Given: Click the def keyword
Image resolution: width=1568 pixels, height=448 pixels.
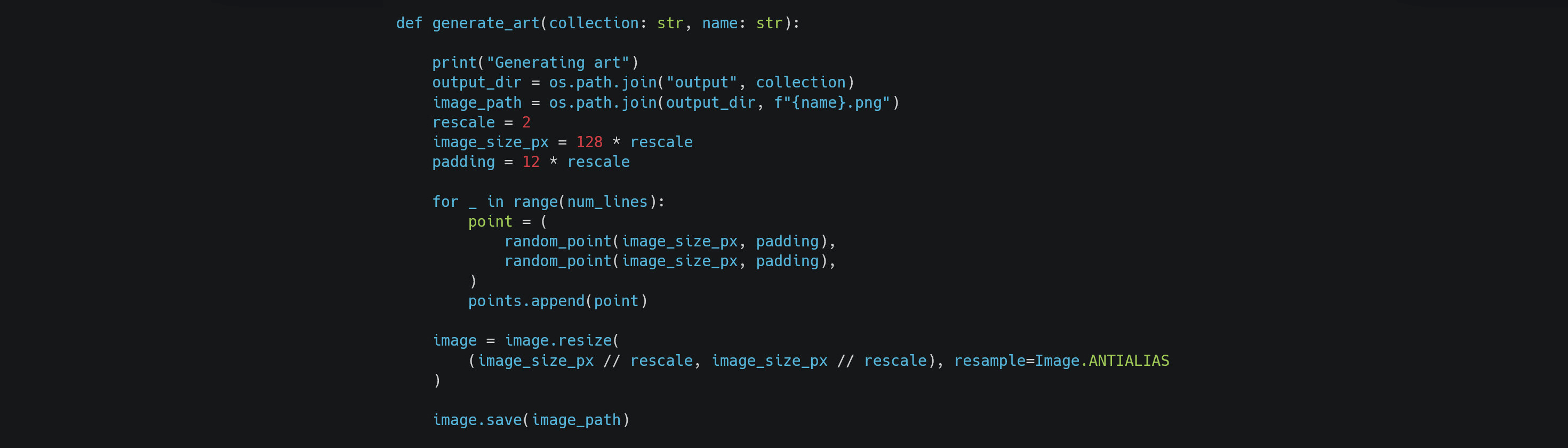Looking at the screenshot, I should coord(409,23).
